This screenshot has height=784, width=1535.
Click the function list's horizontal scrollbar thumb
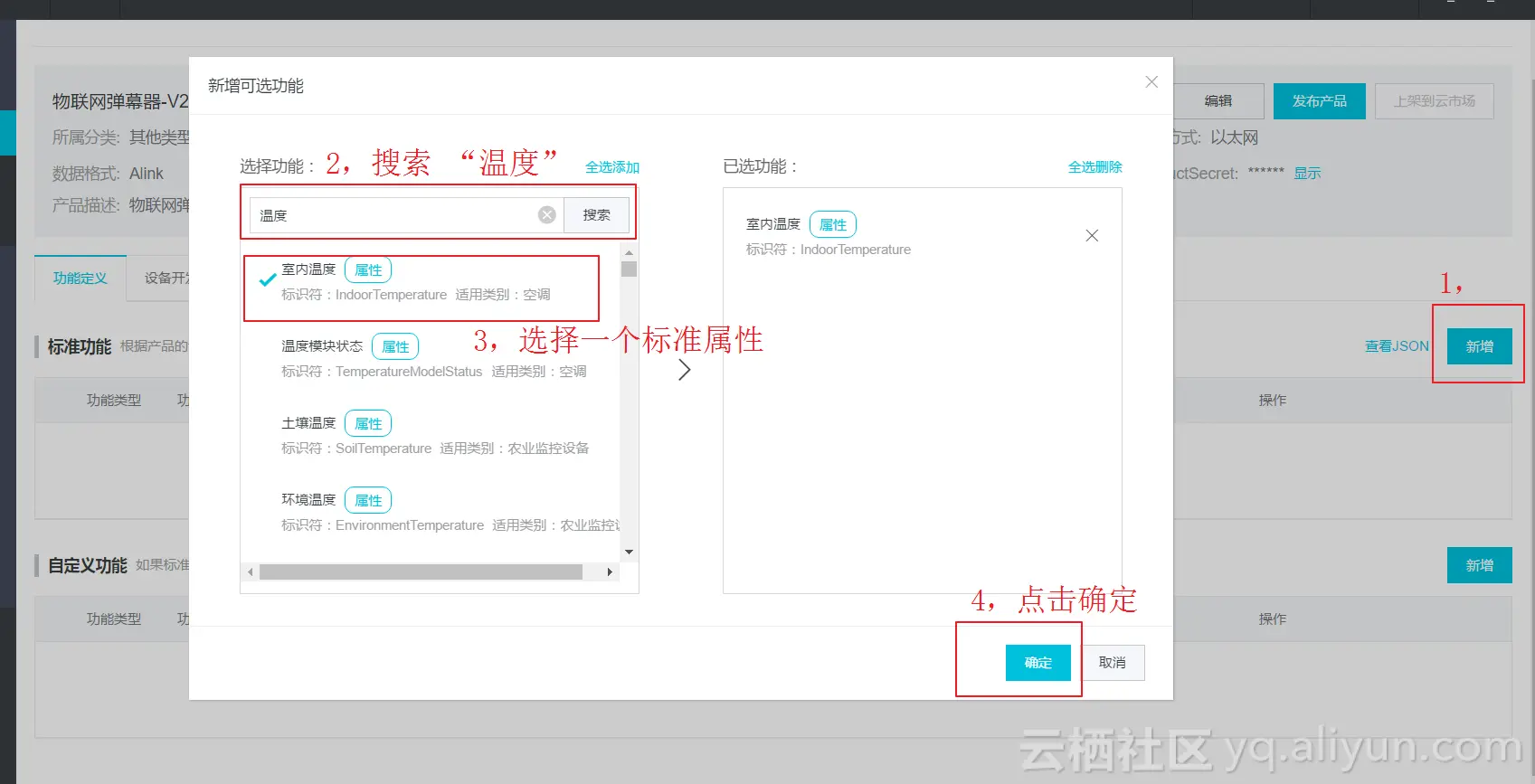coord(421,572)
